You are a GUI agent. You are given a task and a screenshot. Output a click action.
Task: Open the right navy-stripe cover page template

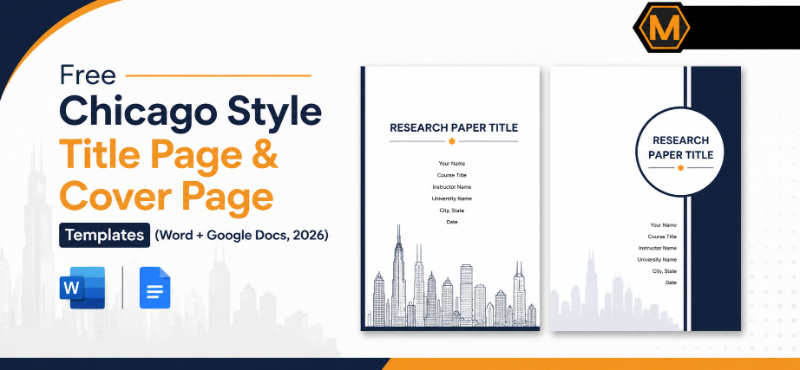tap(645, 199)
